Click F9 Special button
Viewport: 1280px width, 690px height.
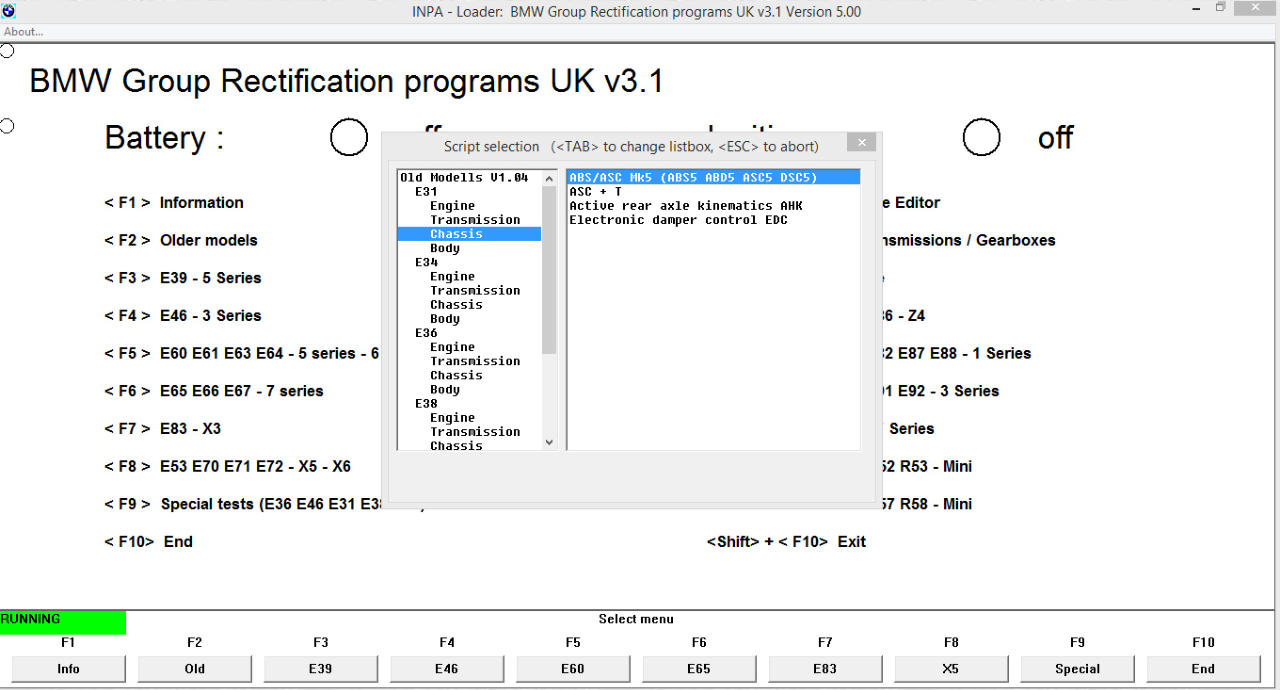[1077, 669]
